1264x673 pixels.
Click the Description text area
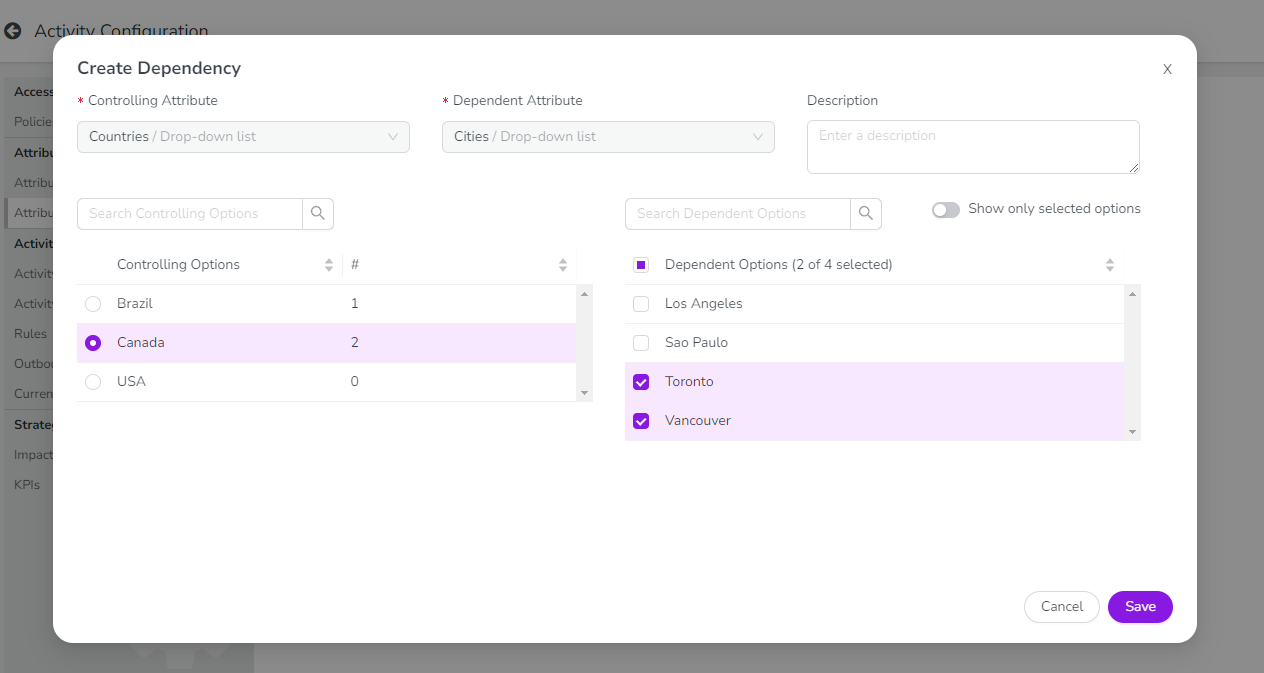click(x=972, y=147)
